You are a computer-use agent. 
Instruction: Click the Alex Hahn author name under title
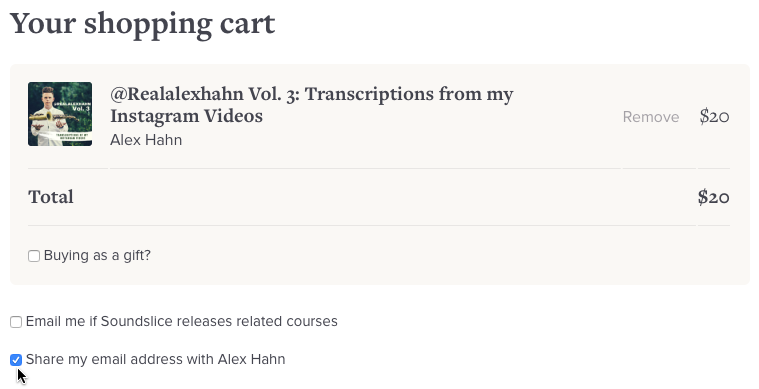[146, 140]
